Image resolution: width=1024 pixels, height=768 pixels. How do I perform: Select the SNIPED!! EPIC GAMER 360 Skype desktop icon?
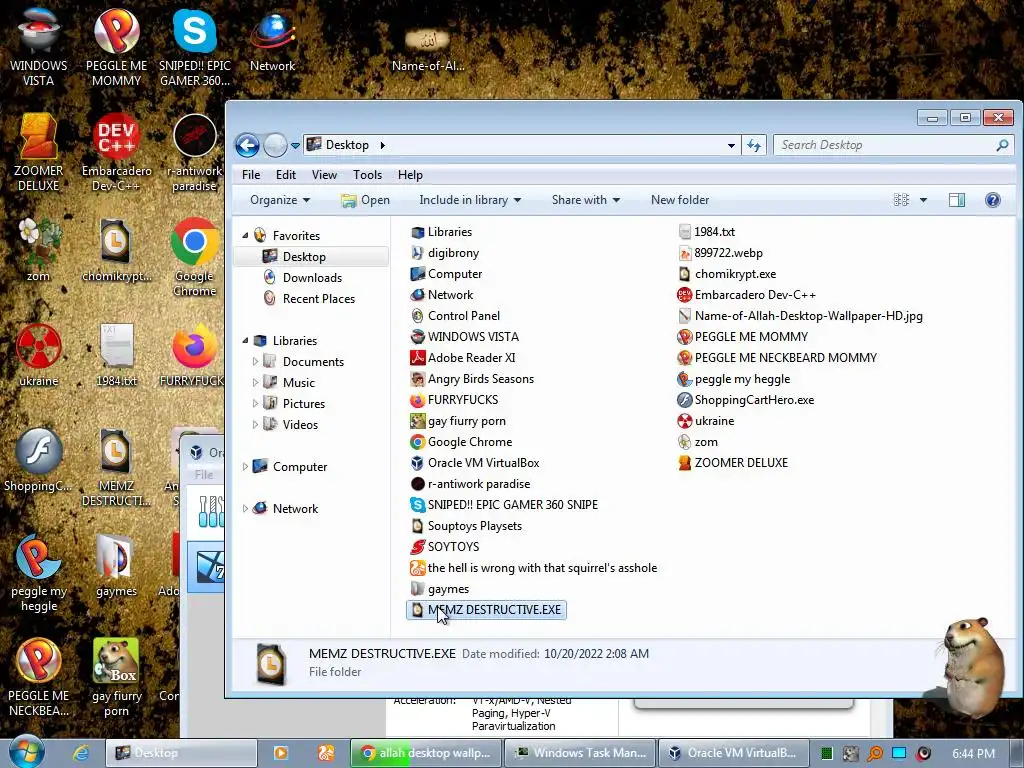195,47
